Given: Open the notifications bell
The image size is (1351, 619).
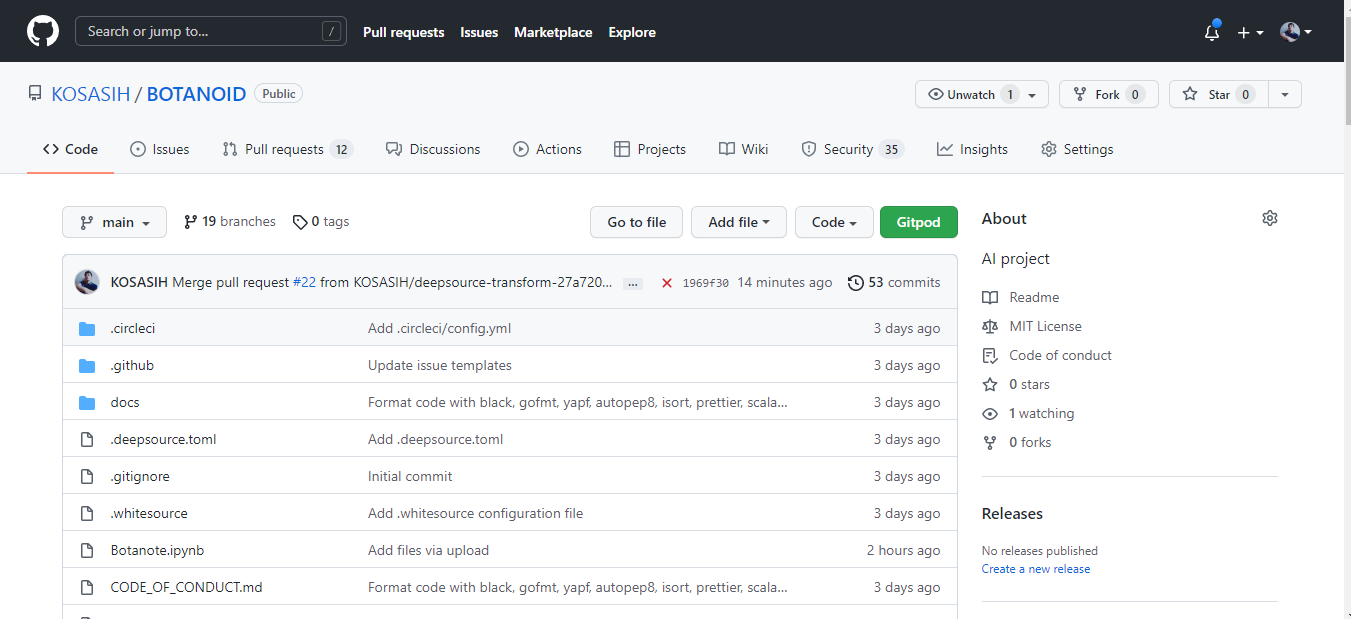Looking at the screenshot, I should point(1212,32).
